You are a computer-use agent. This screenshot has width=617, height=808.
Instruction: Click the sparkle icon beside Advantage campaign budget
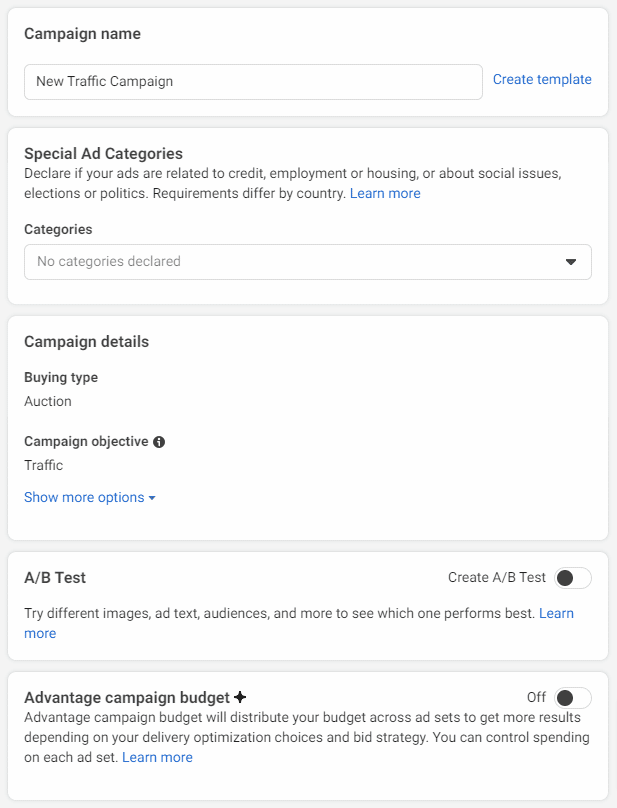240,697
